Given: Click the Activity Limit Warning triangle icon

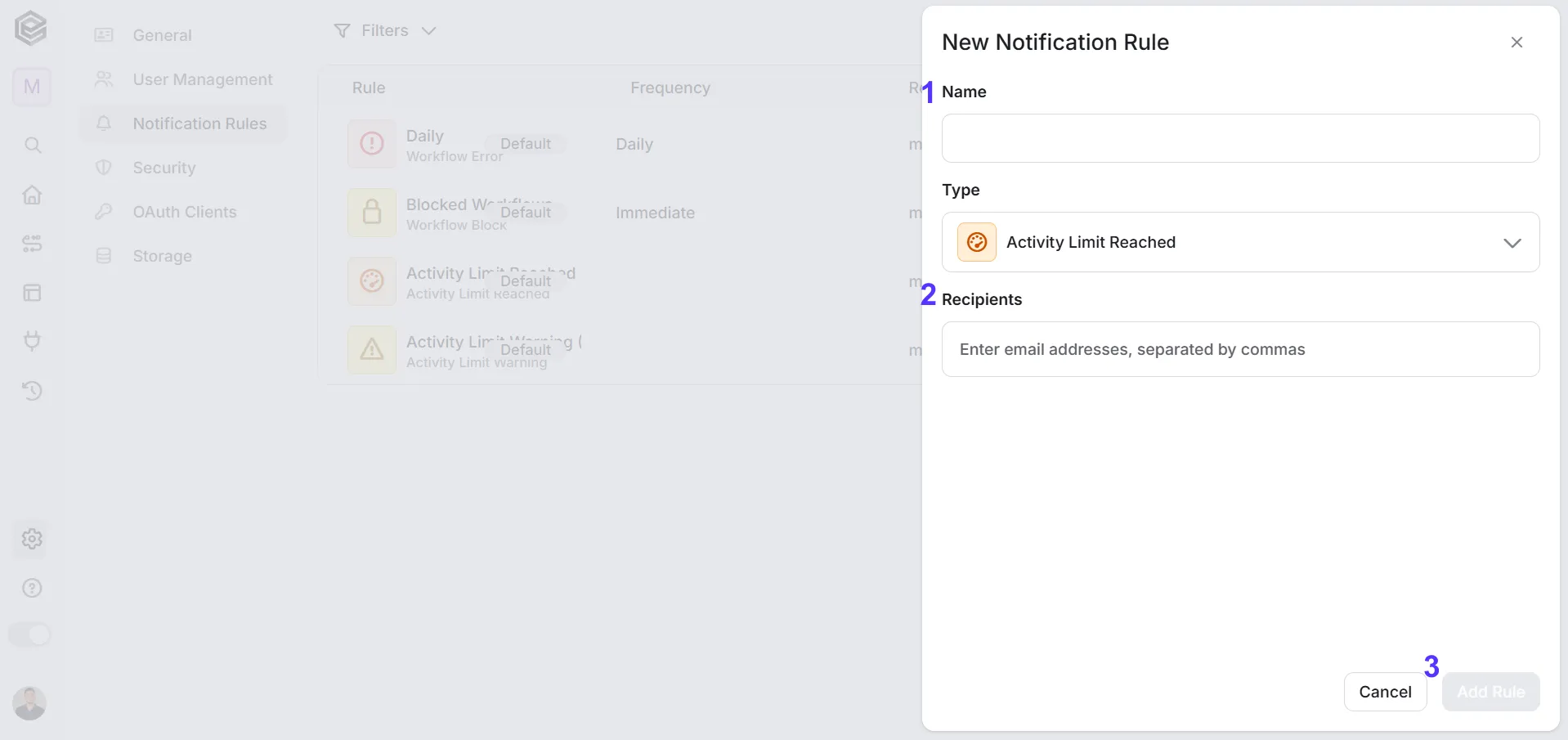Looking at the screenshot, I should pyautogui.click(x=372, y=350).
